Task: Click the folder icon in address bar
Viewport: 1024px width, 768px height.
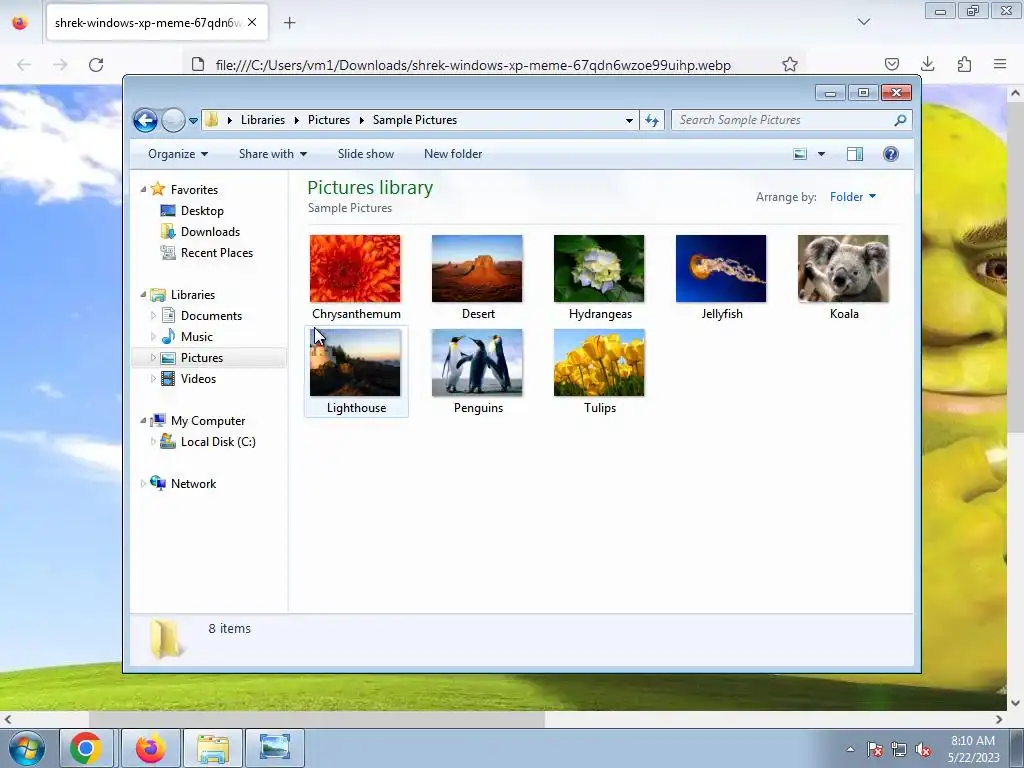Action: click(211, 120)
